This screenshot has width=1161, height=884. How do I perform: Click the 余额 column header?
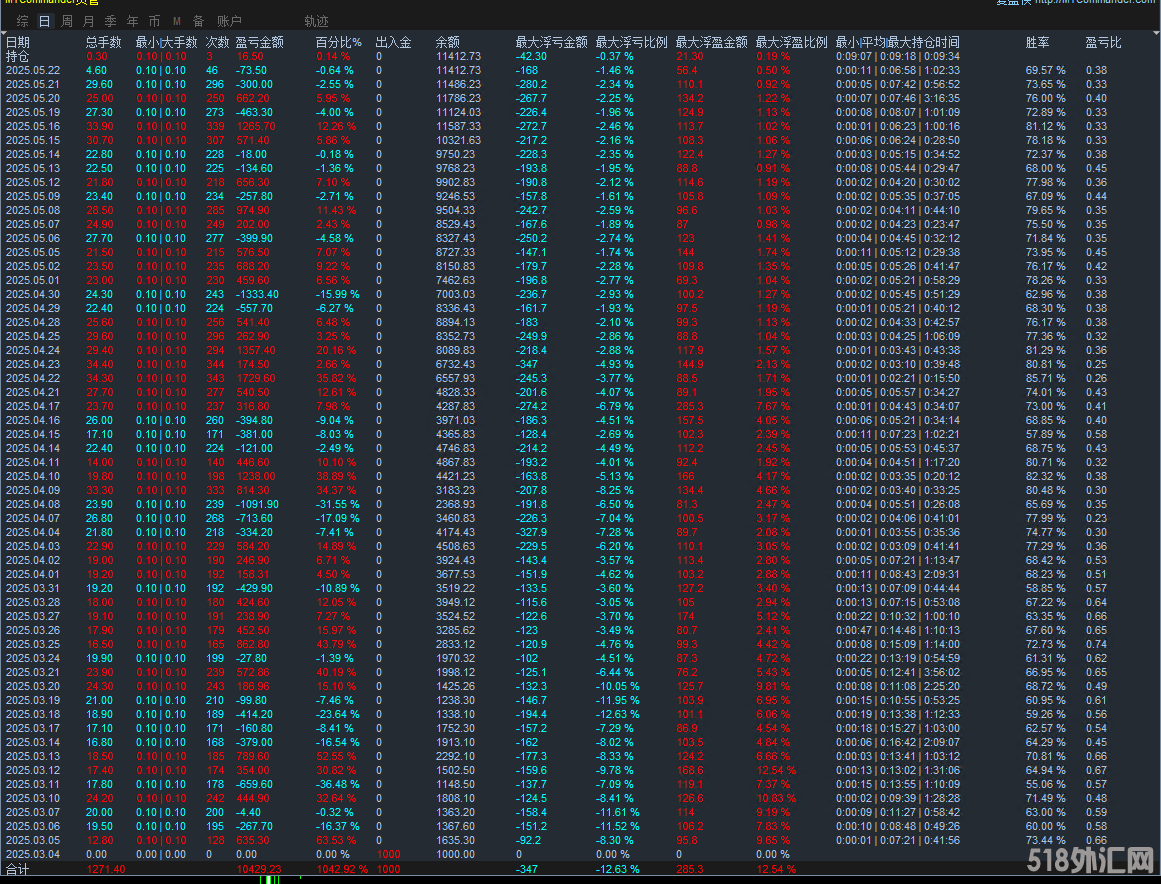coord(448,43)
